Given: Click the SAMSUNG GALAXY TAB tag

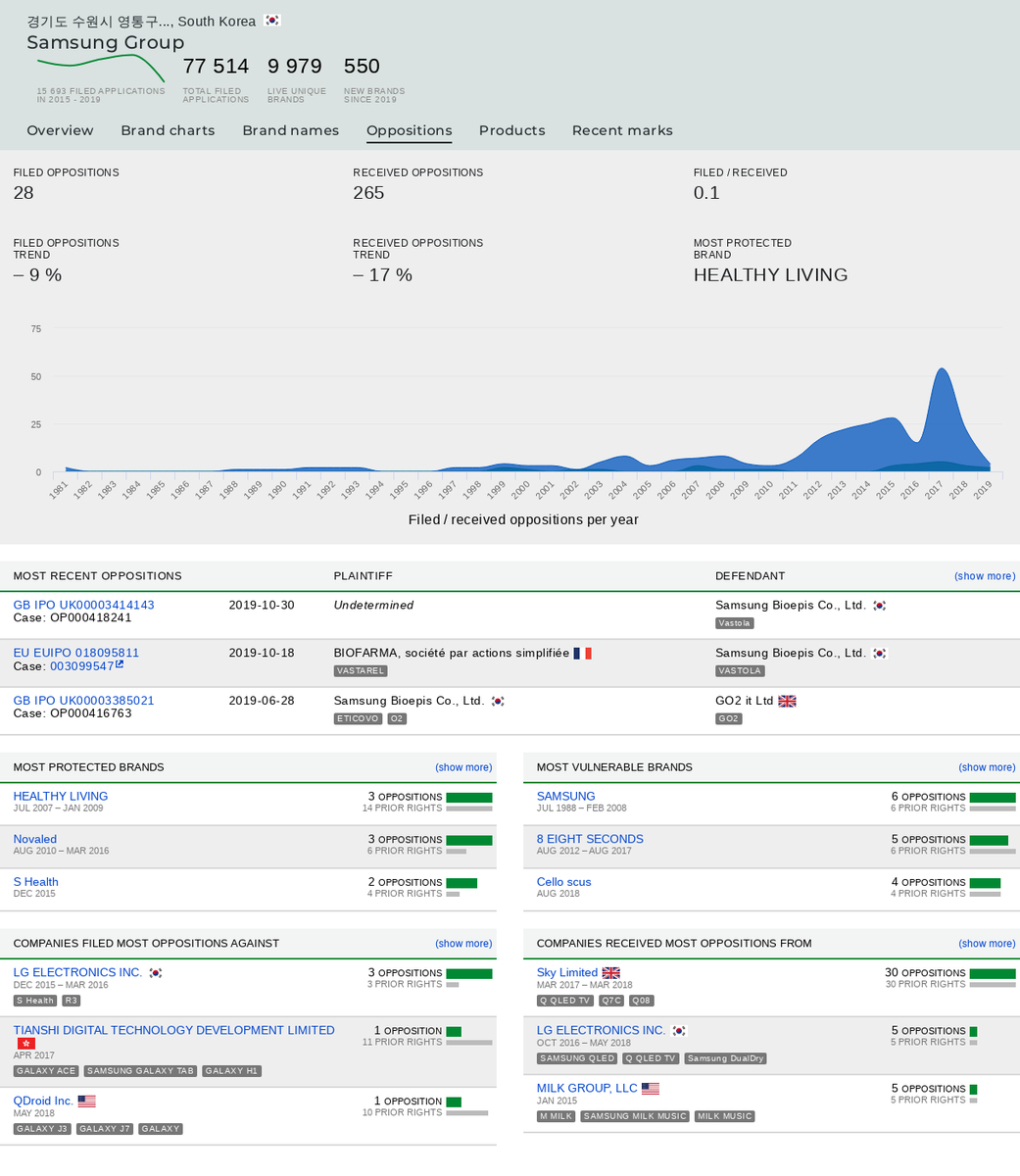Looking at the screenshot, I should click(x=140, y=1071).
